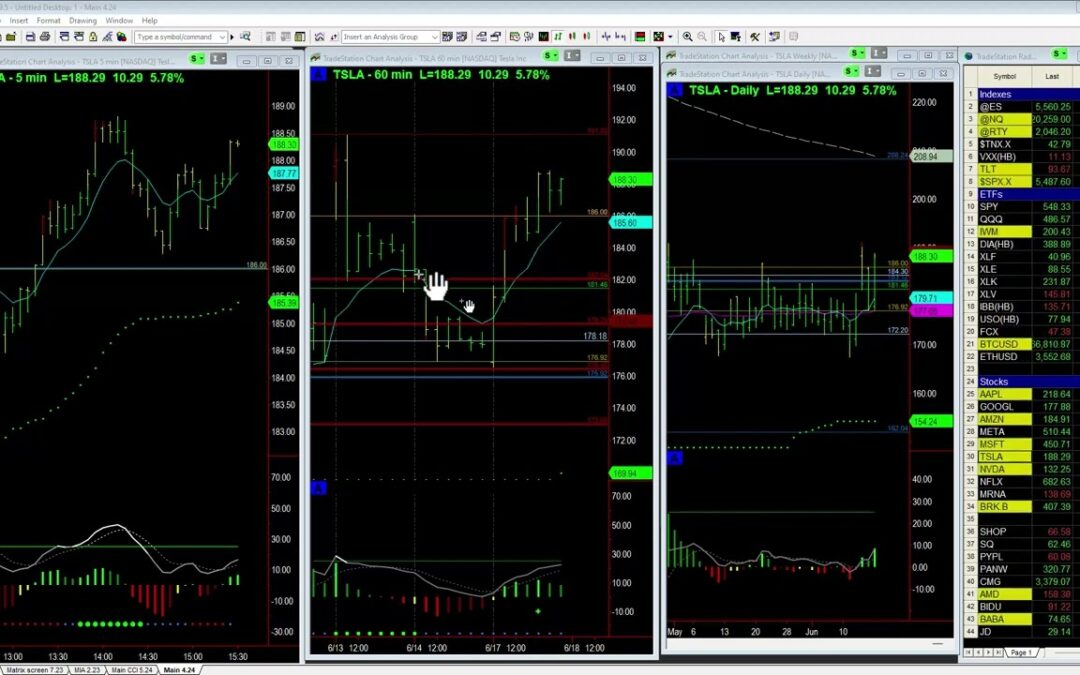Open the Window menu
The width and height of the screenshot is (1080, 675).
pyautogui.click(x=119, y=21)
